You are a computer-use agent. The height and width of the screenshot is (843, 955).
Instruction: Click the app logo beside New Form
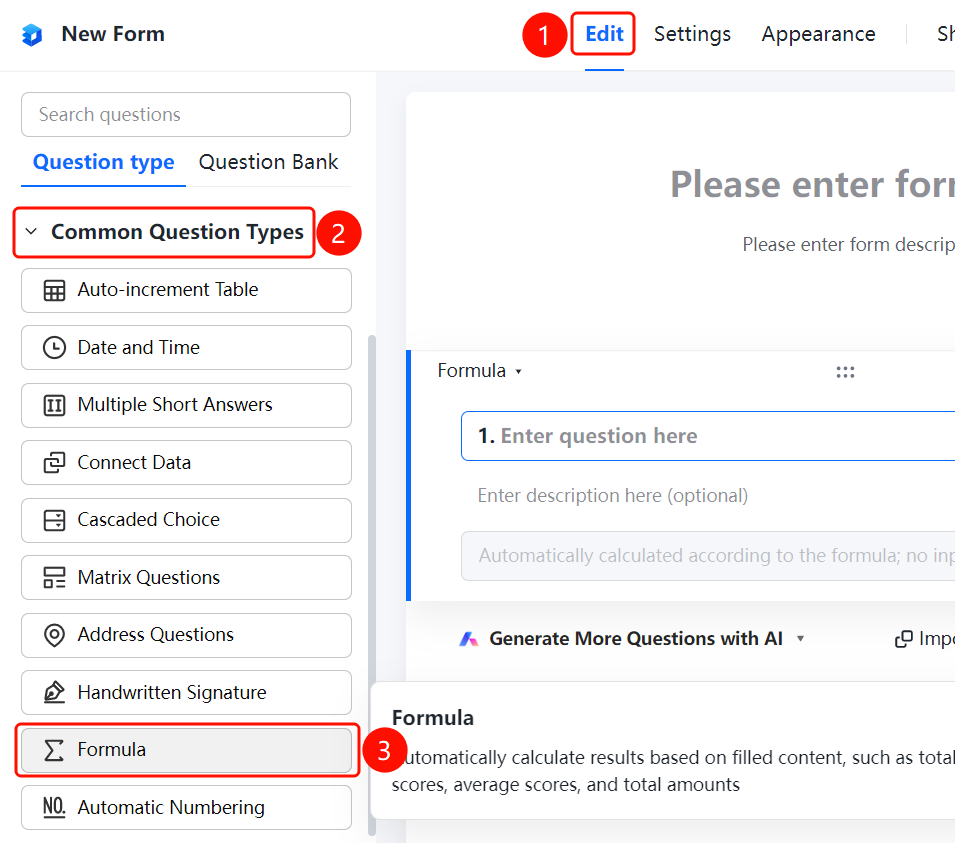point(32,35)
